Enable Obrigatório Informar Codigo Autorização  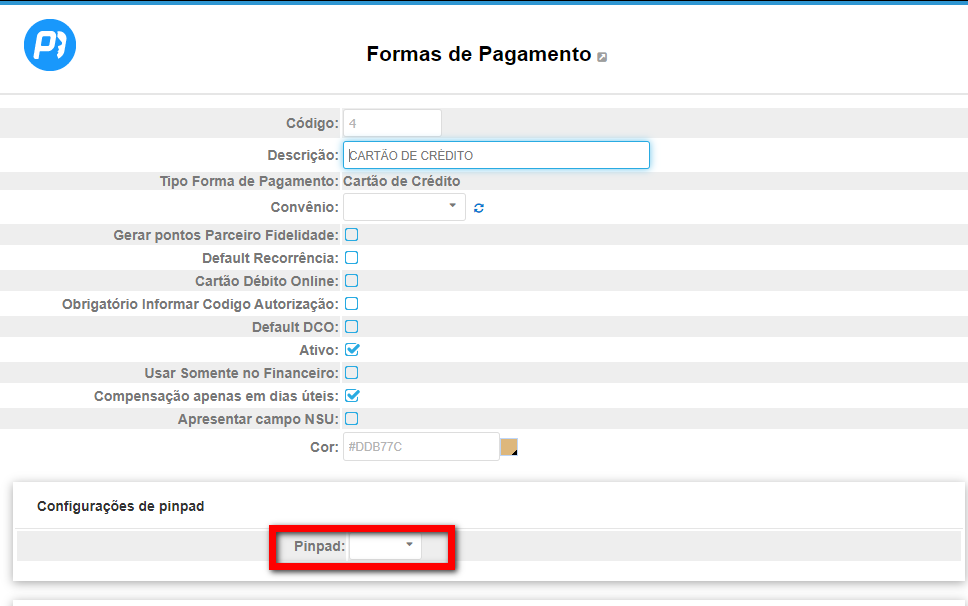click(x=351, y=304)
